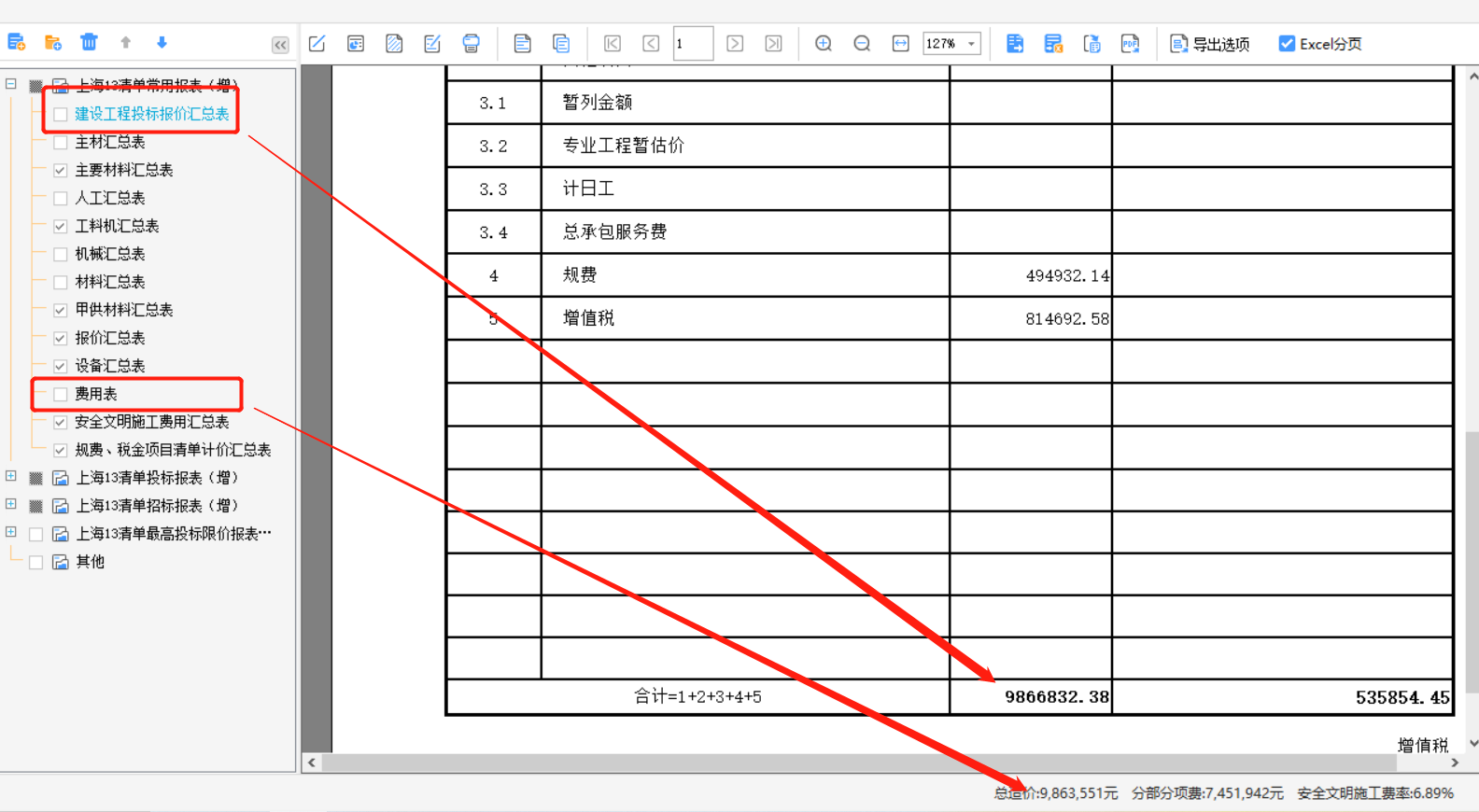Zoom out of the report
The height and width of the screenshot is (812, 1479).
(862, 43)
